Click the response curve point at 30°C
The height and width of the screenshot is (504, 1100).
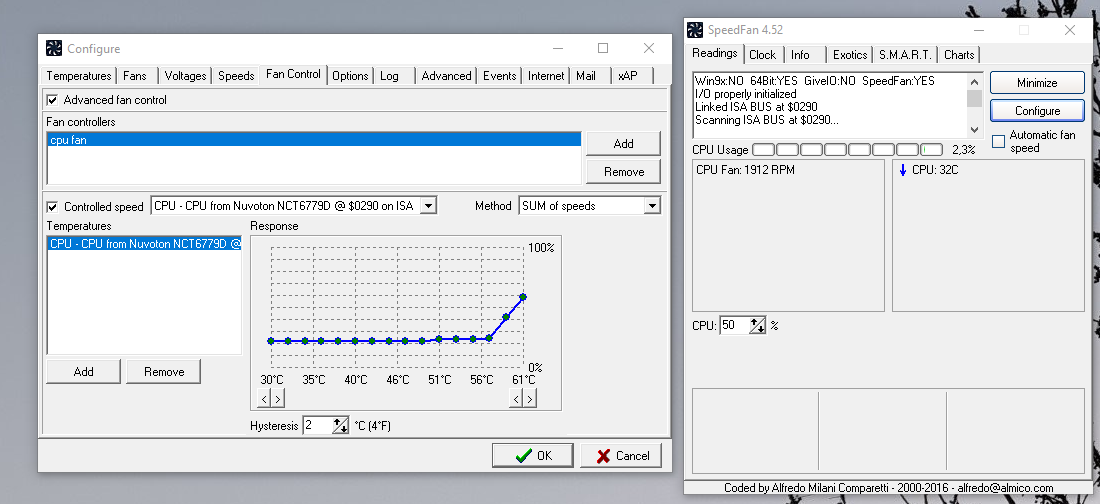(x=271, y=341)
